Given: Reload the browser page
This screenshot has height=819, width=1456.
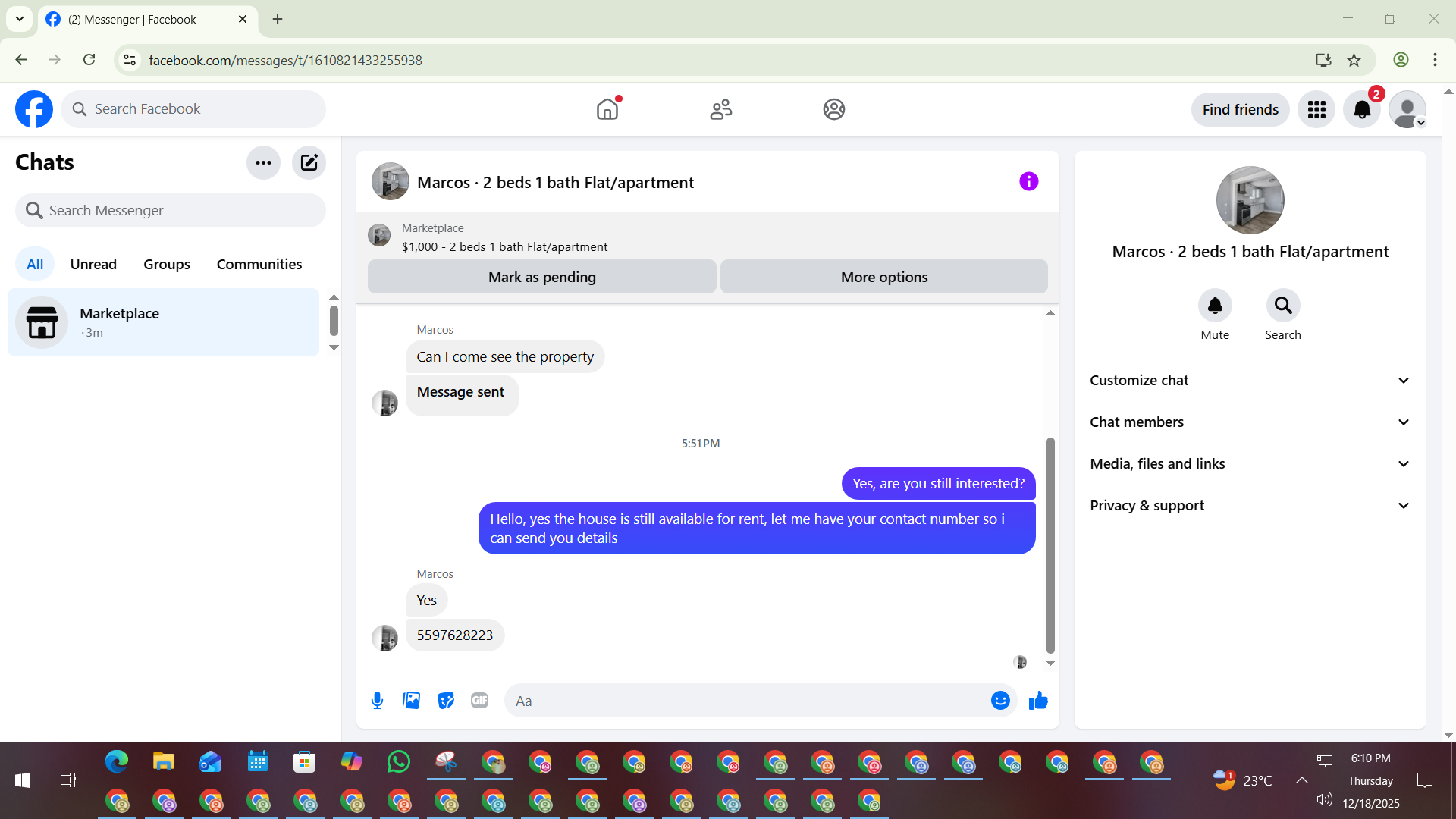Looking at the screenshot, I should point(89,60).
